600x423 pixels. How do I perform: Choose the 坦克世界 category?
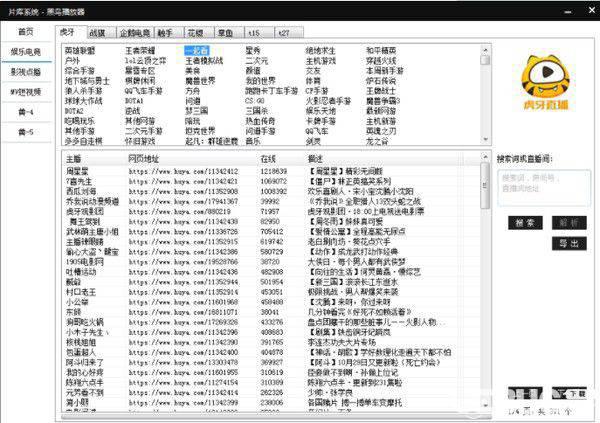(x=201, y=131)
